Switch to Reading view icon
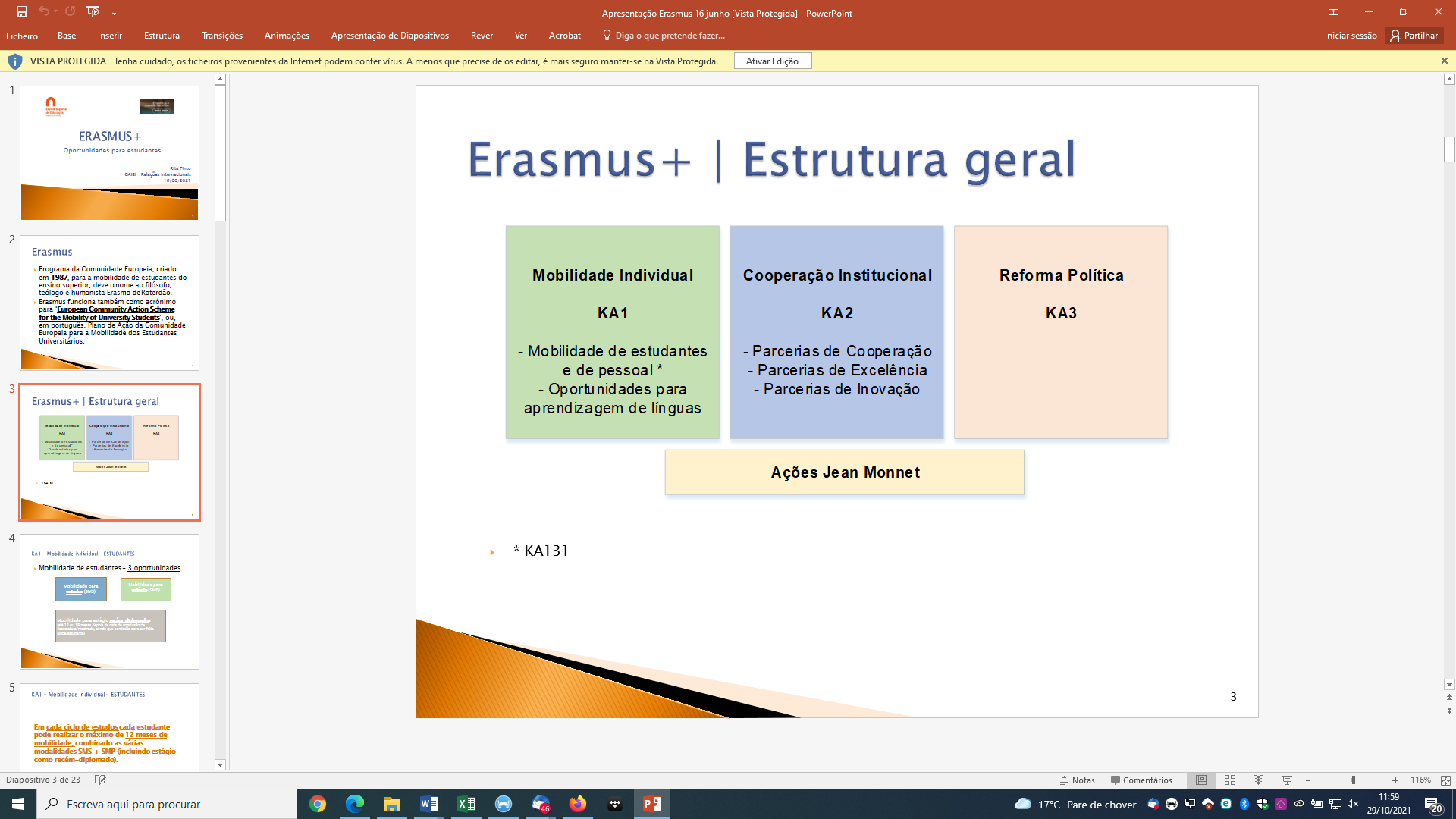This screenshot has width=1456, height=819. pos(1259,780)
